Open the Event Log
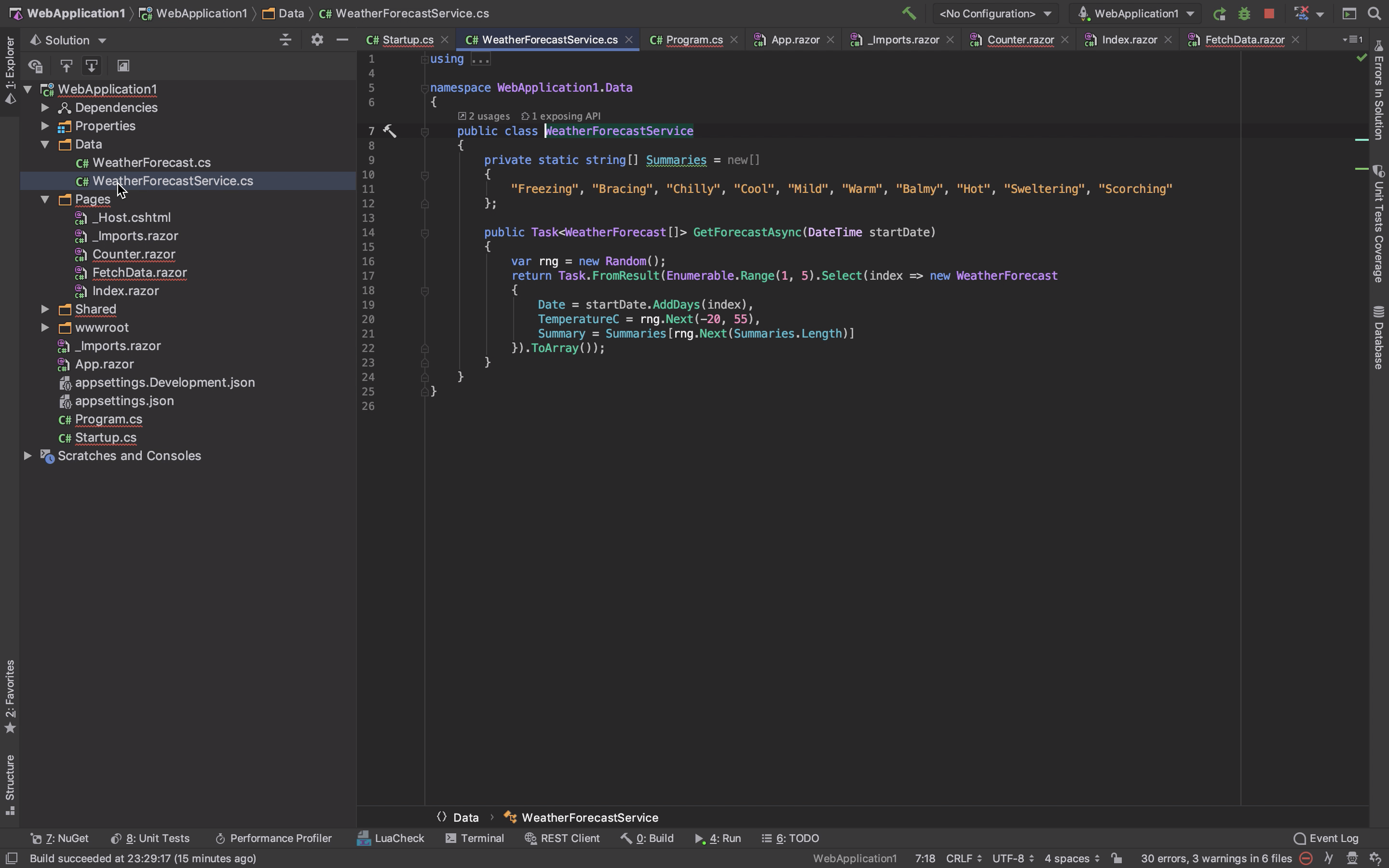 click(x=1326, y=838)
